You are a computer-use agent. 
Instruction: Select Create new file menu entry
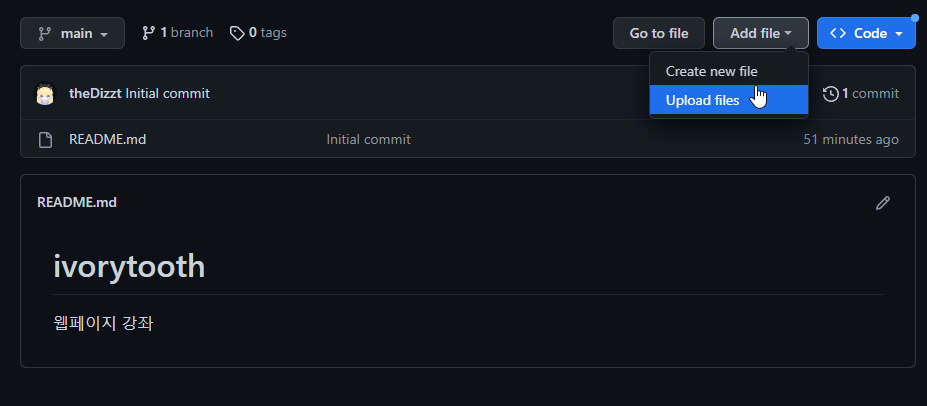728,72
